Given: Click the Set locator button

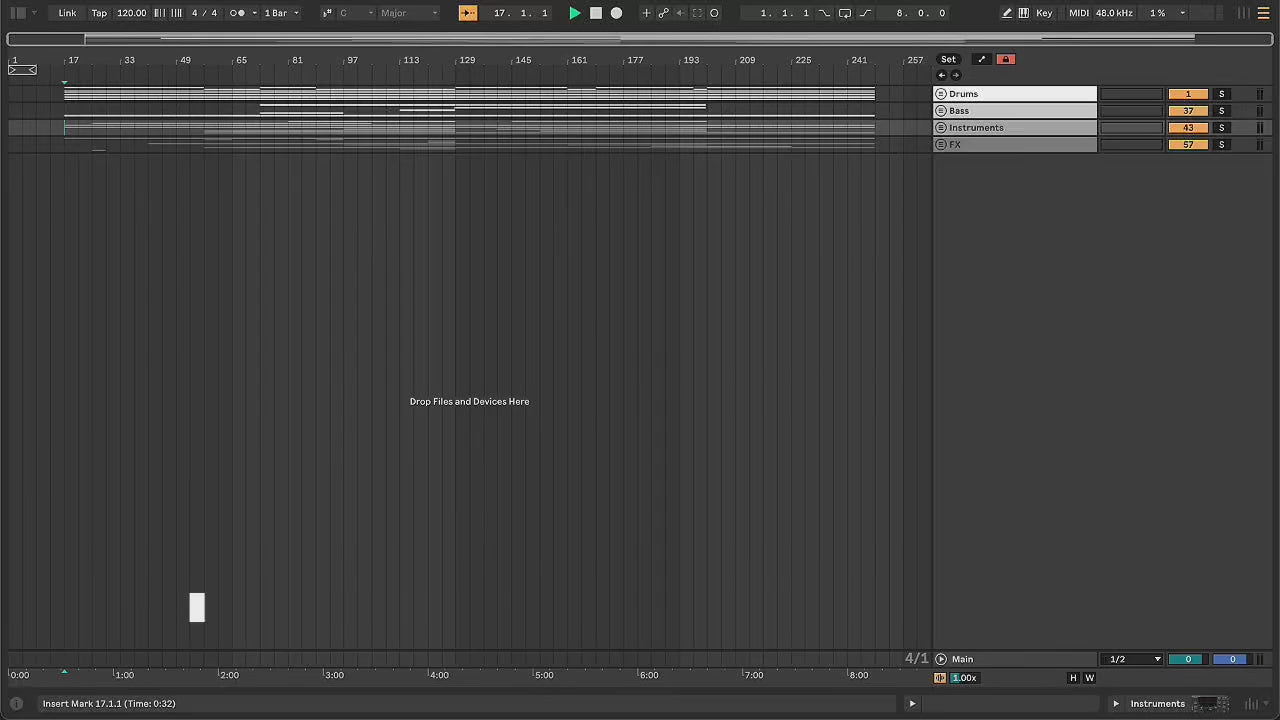Looking at the screenshot, I should [948, 59].
